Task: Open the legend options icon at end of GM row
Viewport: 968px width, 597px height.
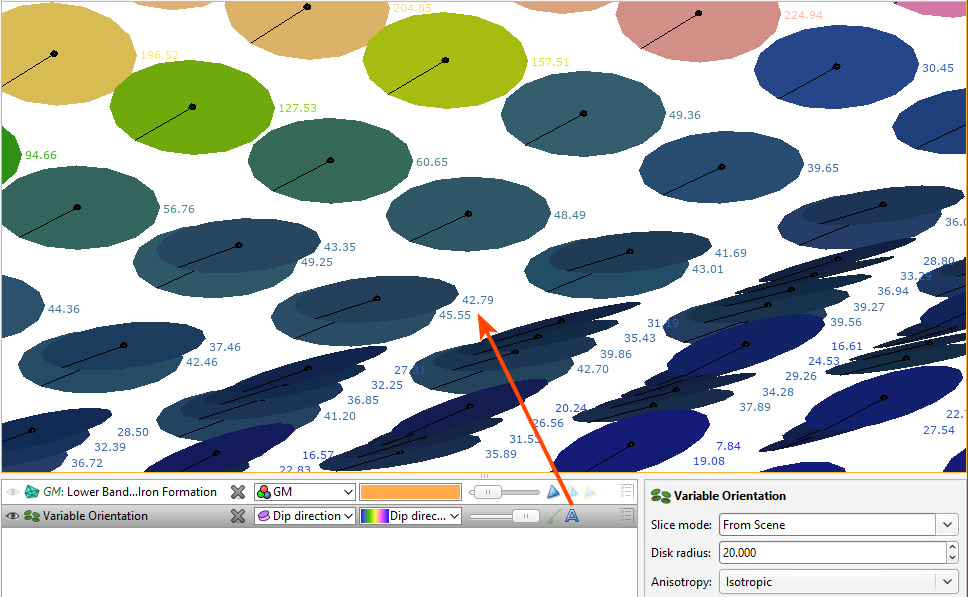Action: tap(627, 491)
